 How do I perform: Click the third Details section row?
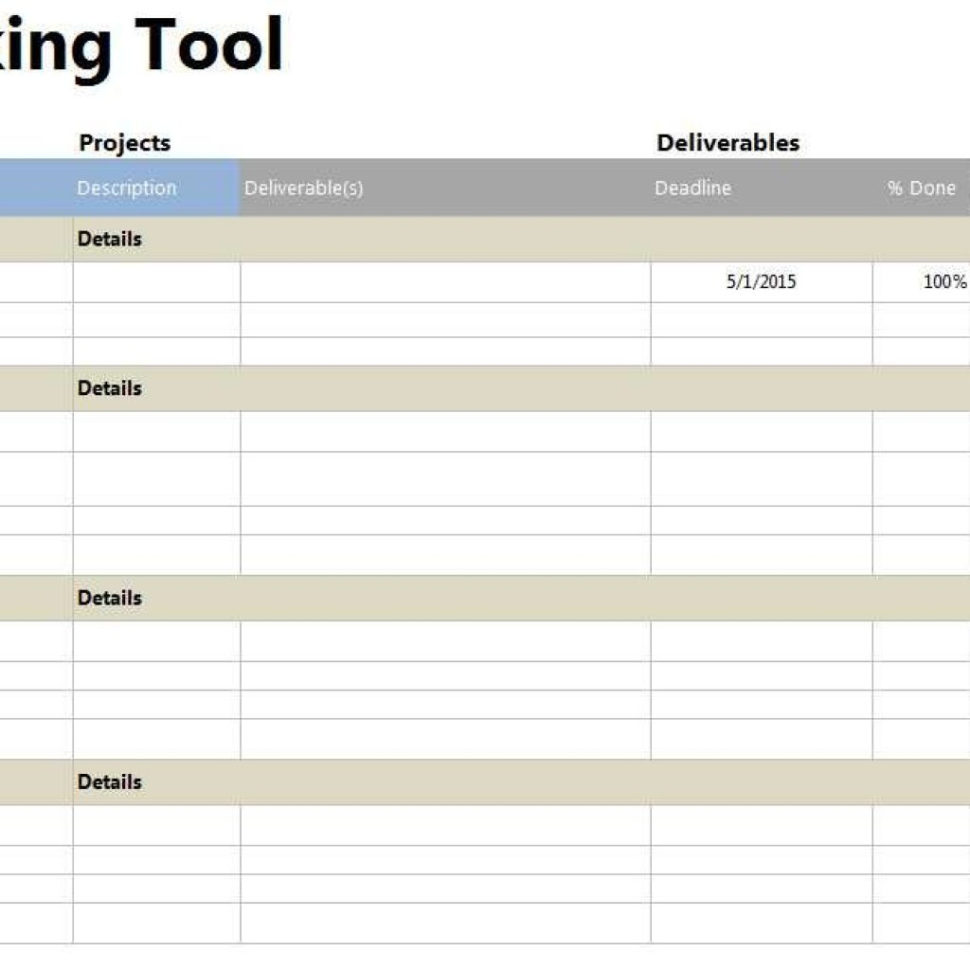(x=108, y=597)
